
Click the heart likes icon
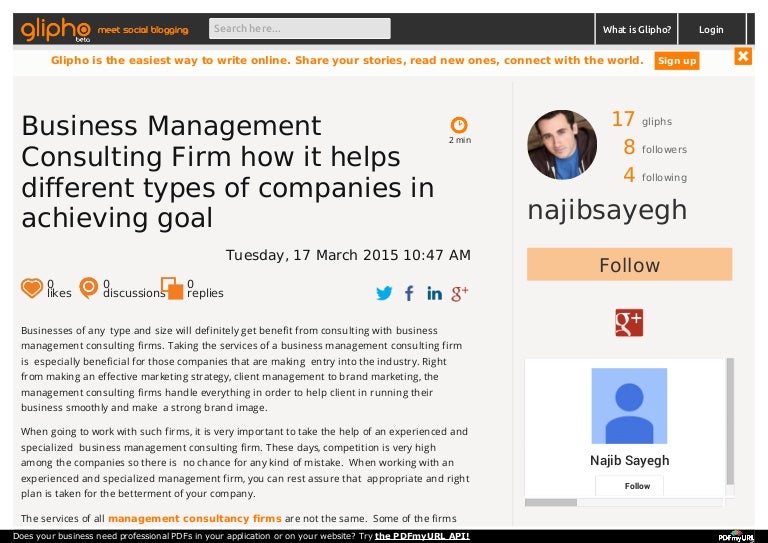click(x=32, y=288)
